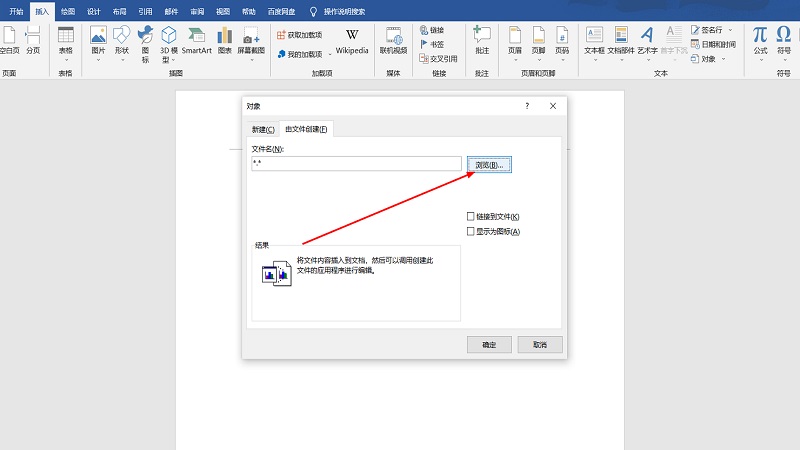800x450 pixels.
Task: Click the 书签 bookmark icon
Action: coord(432,44)
